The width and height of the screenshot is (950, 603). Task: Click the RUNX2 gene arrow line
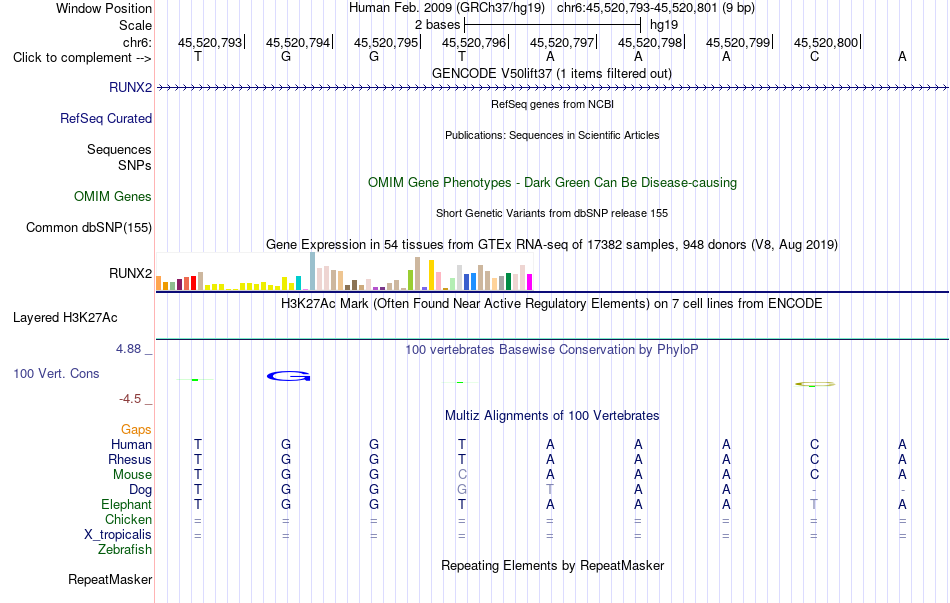coord(552,88)
